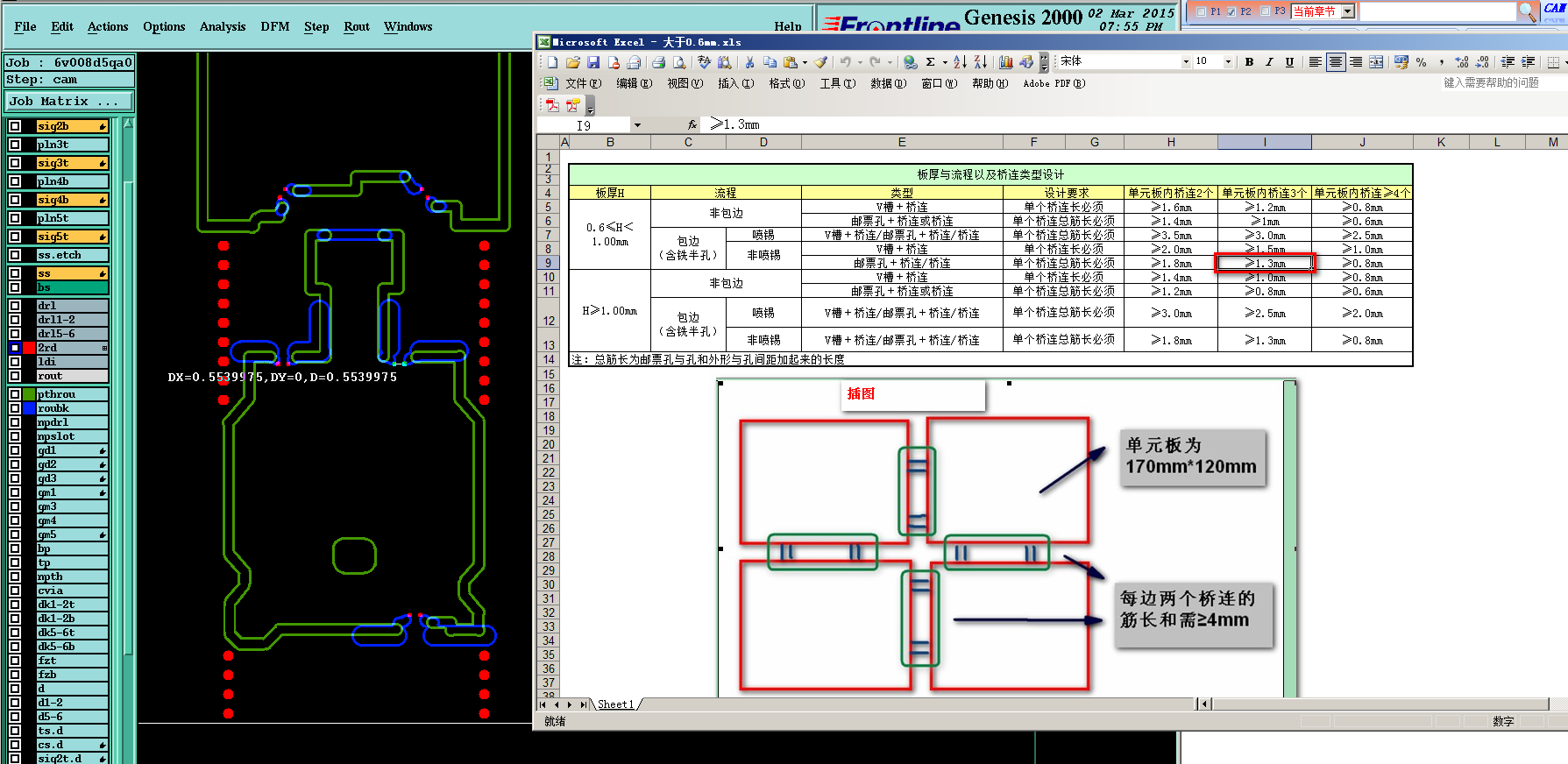Expand the PDF toolbar options arrow

click(x=591, y=106)
